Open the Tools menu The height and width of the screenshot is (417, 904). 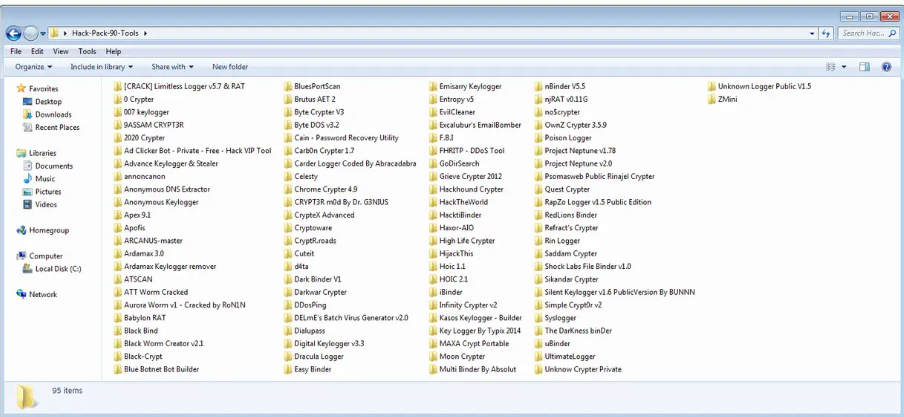point(87,51)
